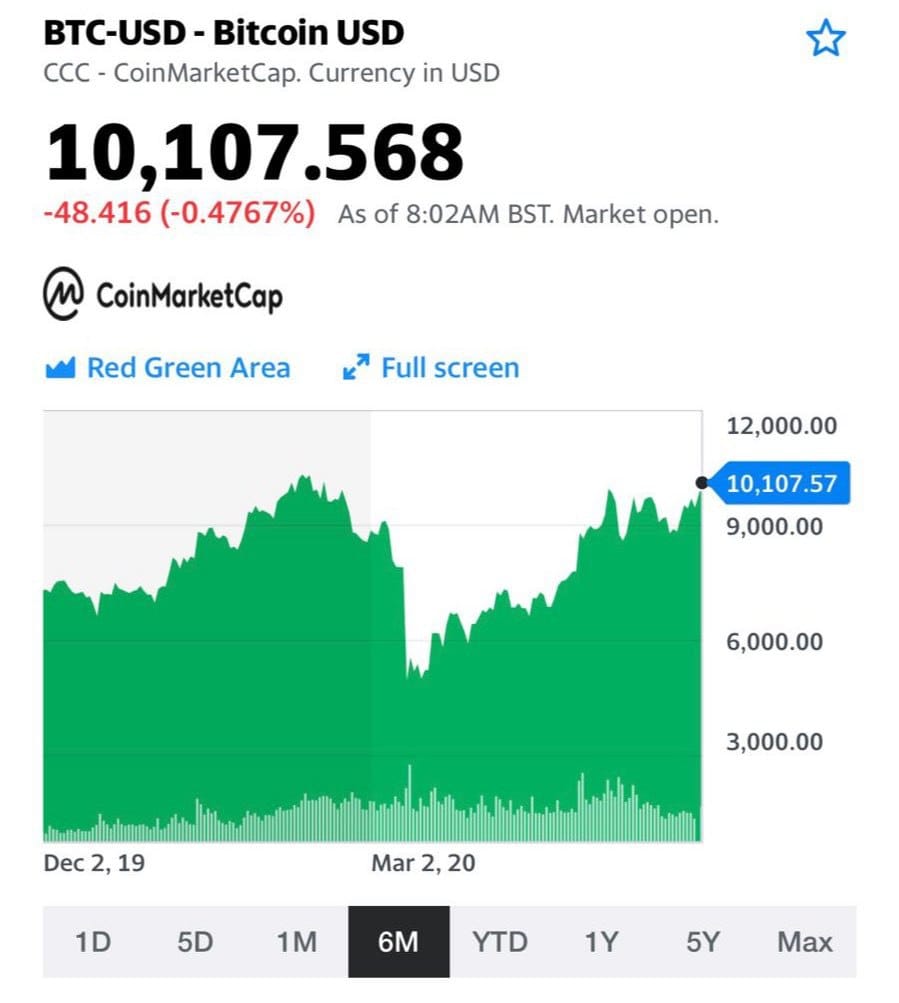This screenshot has height=1003, width=899.
Task: Click the 12,000.00 axis label
Action: [x=781, y=426]
